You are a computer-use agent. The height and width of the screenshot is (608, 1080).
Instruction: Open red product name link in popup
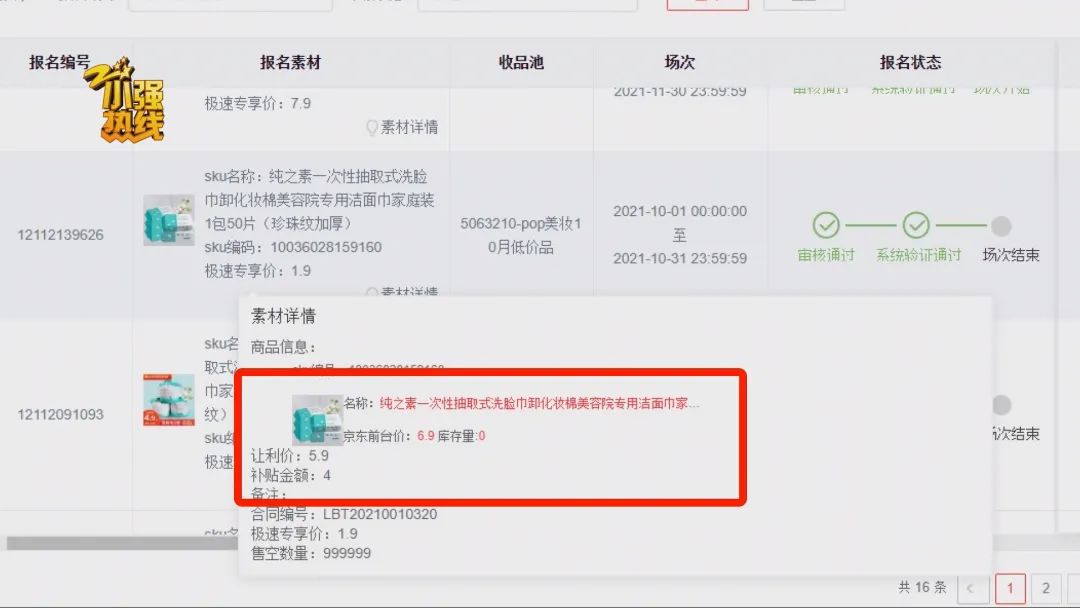(x=539, y=403)
